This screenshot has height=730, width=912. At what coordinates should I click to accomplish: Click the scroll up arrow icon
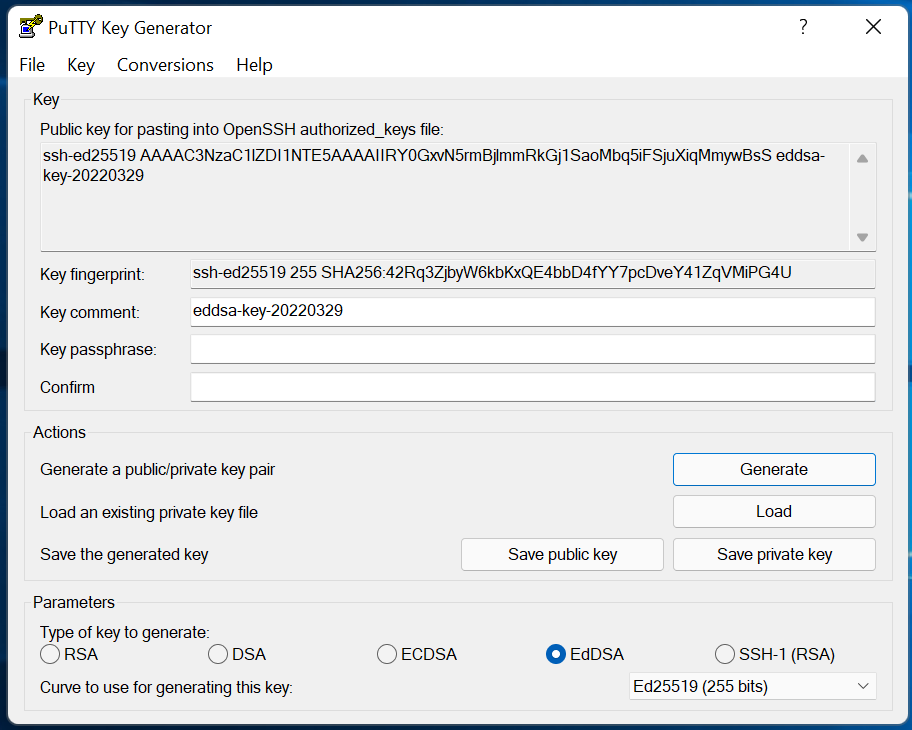coord(861,157)
